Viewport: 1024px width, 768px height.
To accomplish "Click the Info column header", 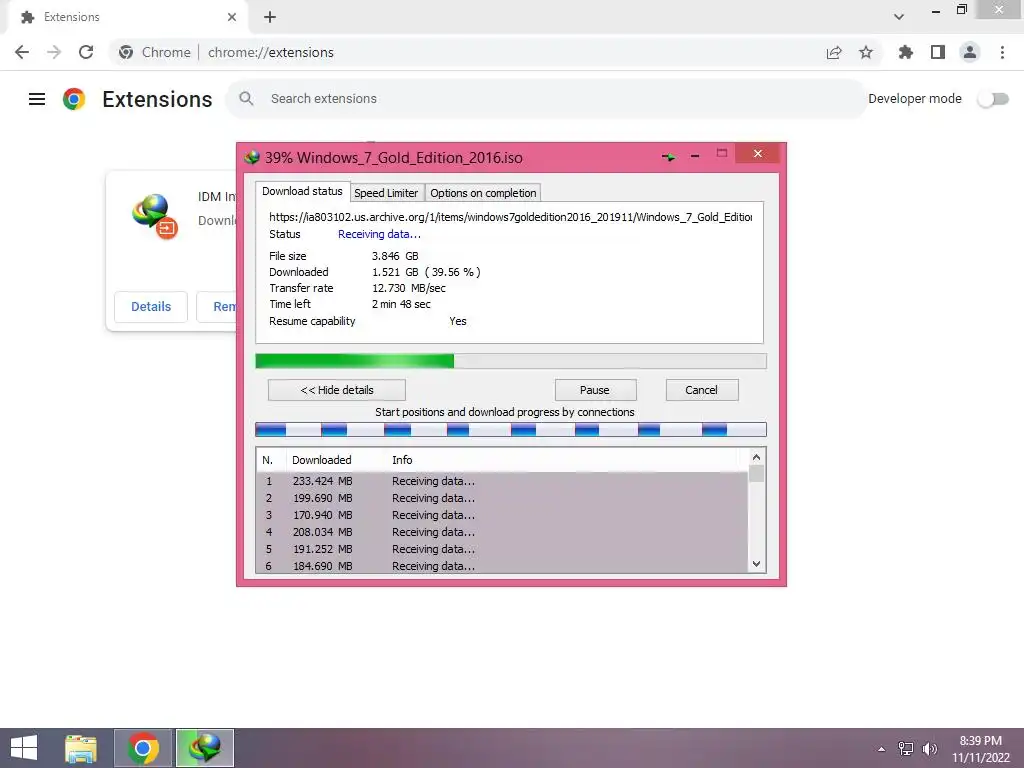I will (402, 460).
